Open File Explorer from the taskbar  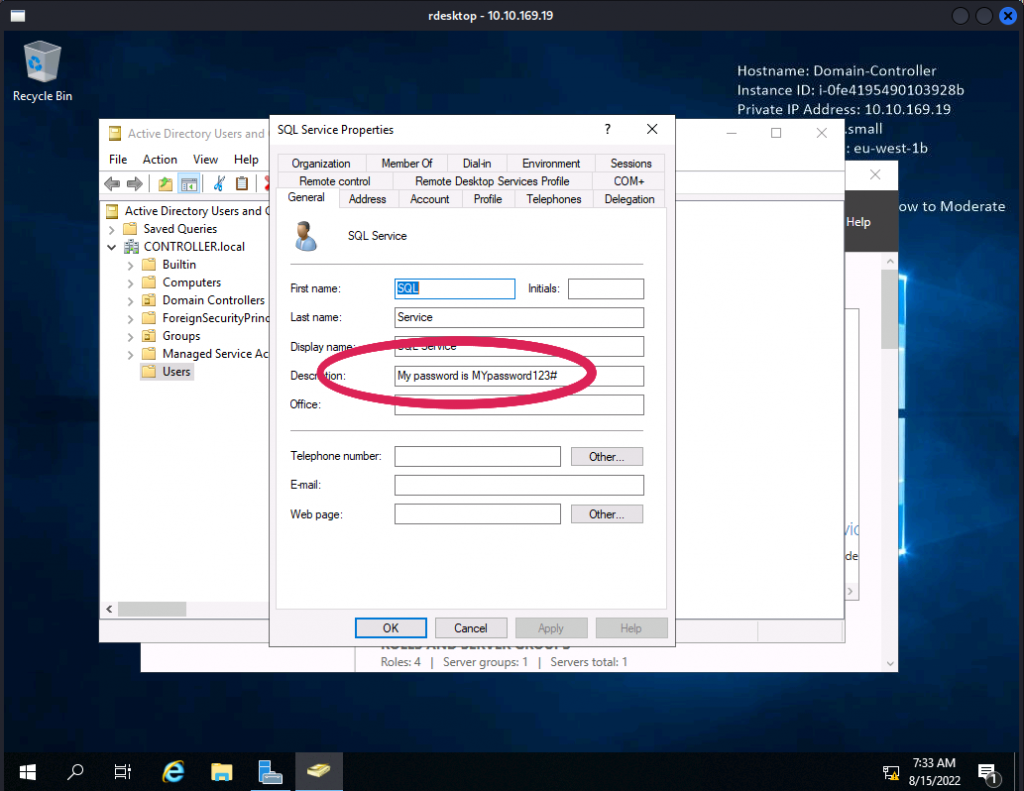click(222, 771)
